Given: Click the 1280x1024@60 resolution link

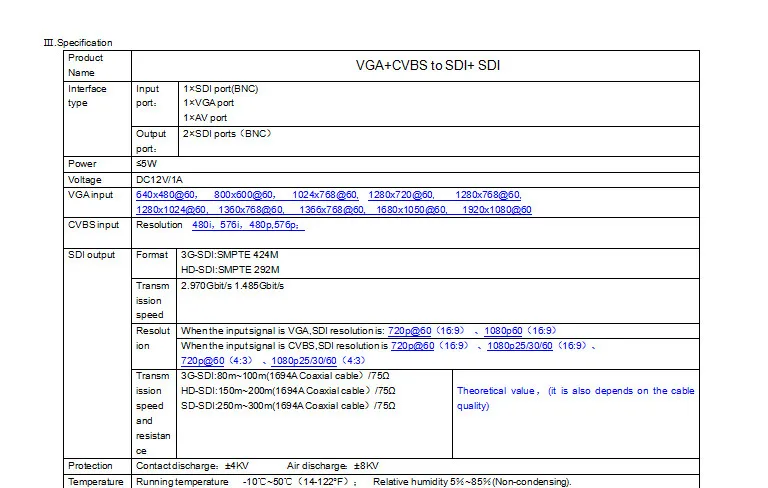Looking at the screenshot, I should [171, 210].
